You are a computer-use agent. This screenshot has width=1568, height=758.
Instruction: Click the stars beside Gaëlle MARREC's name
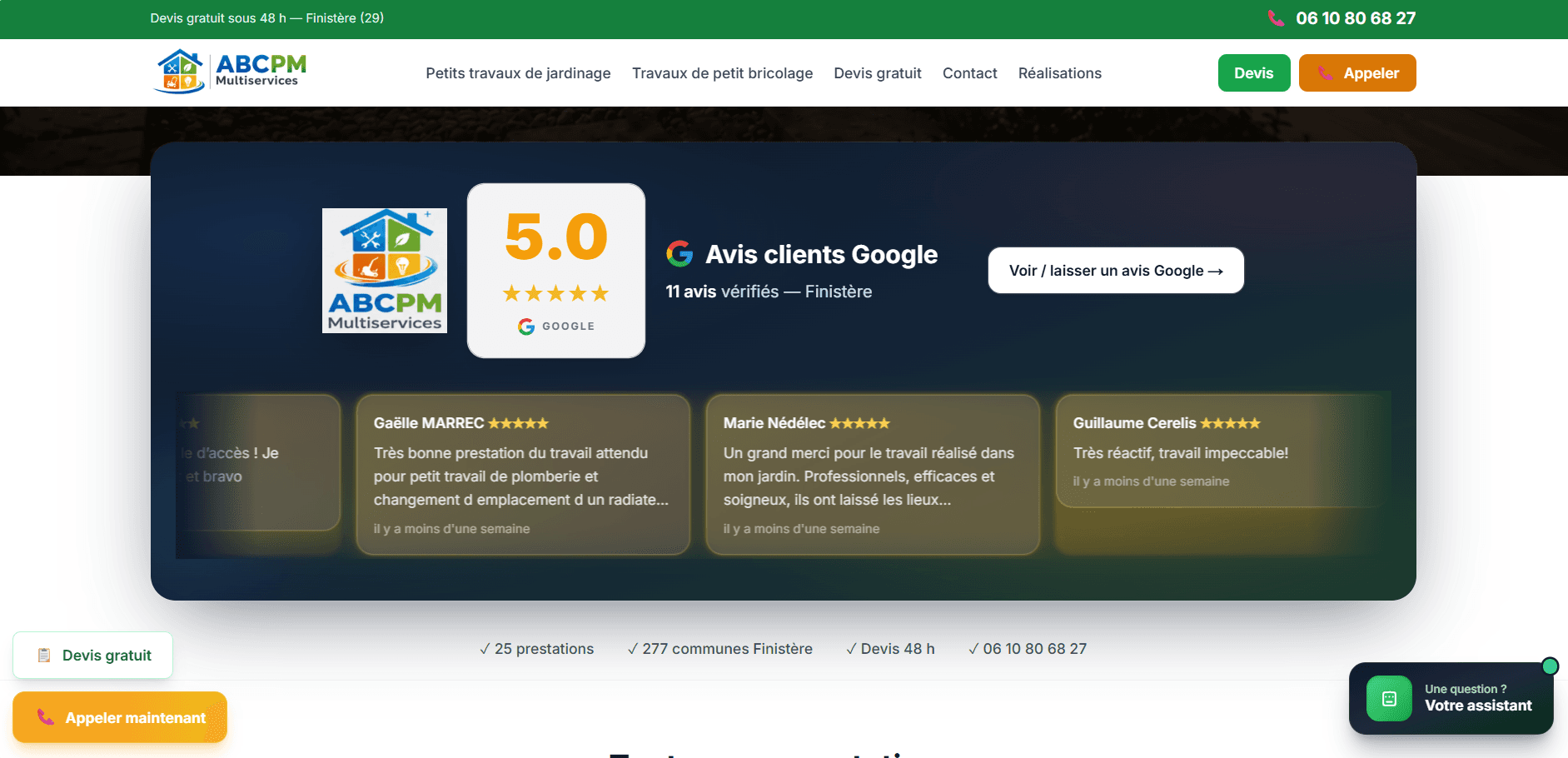click(x=518, y=423)
